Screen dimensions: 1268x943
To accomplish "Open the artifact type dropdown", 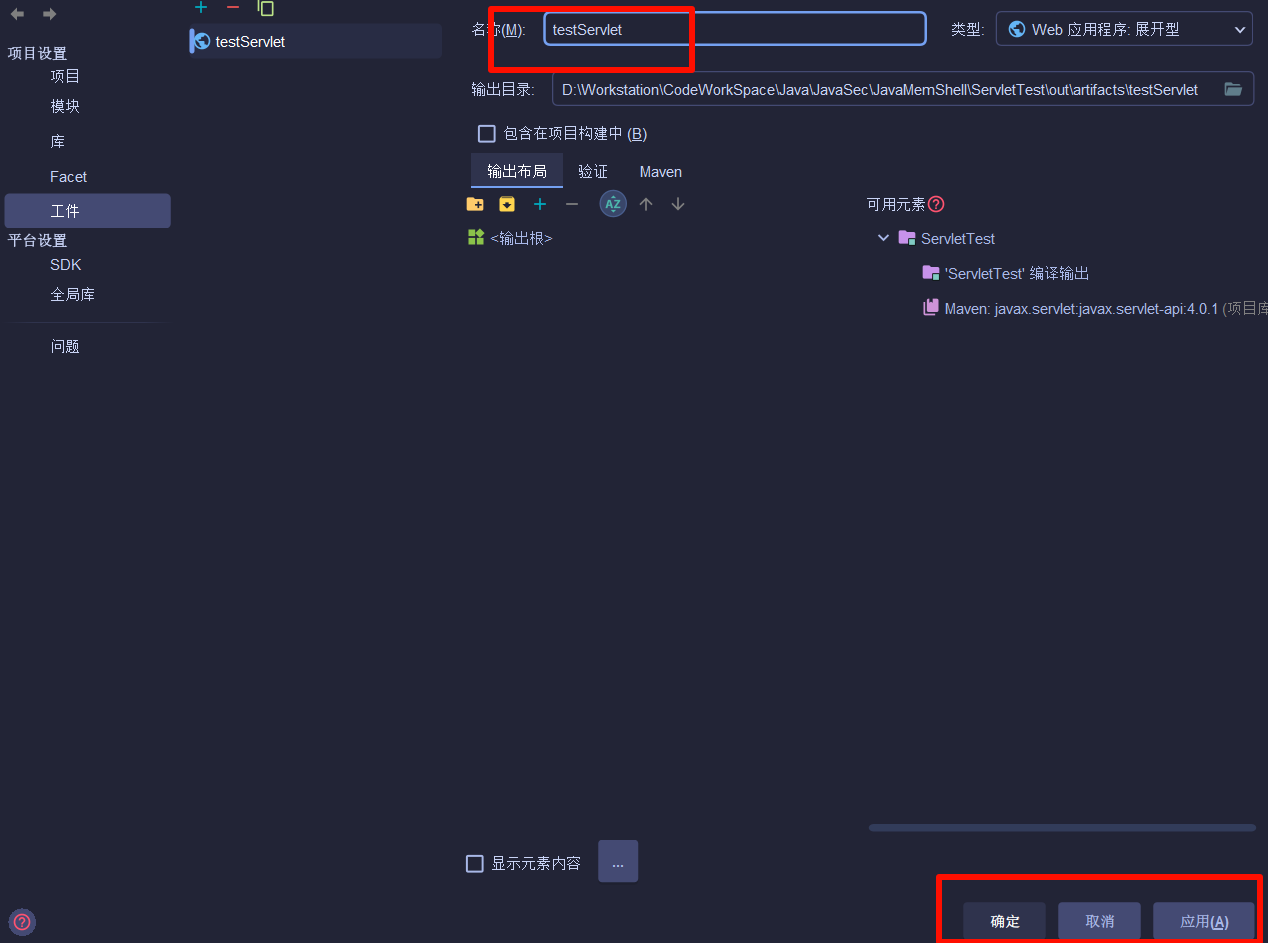I will pos(1124,29).
